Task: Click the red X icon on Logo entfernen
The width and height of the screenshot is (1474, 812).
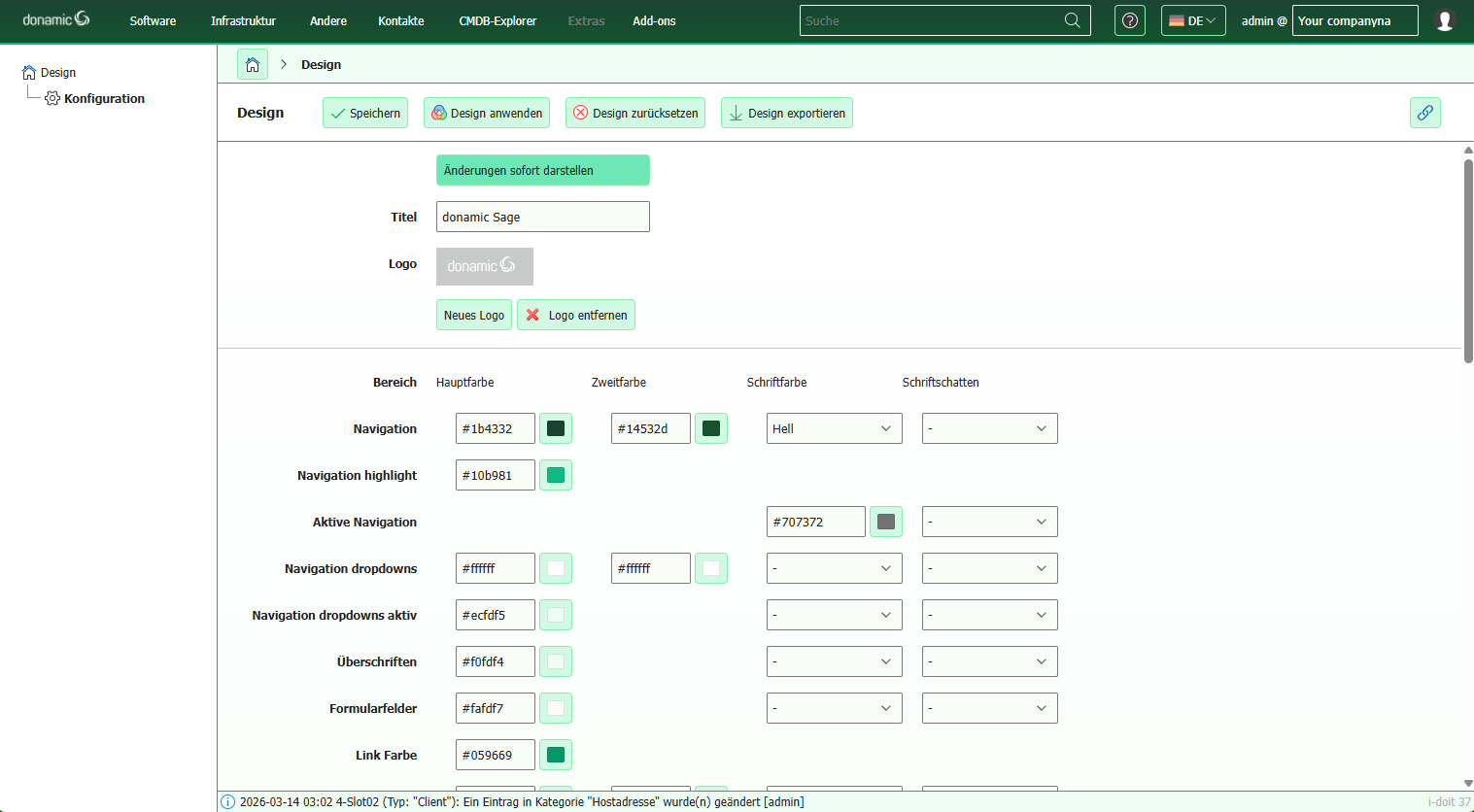Action: click(531, 315)
